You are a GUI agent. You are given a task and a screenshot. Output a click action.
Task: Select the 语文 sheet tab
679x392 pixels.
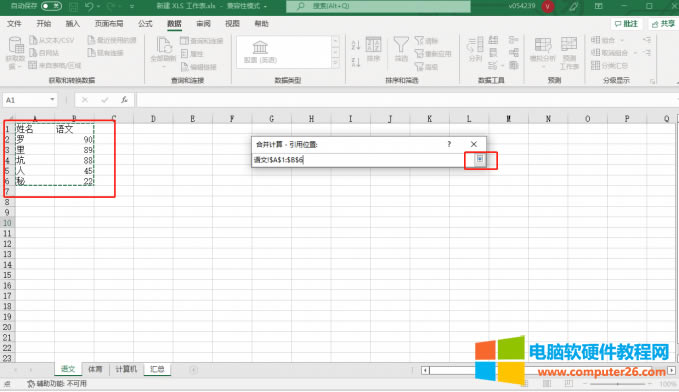coord(68,369)
